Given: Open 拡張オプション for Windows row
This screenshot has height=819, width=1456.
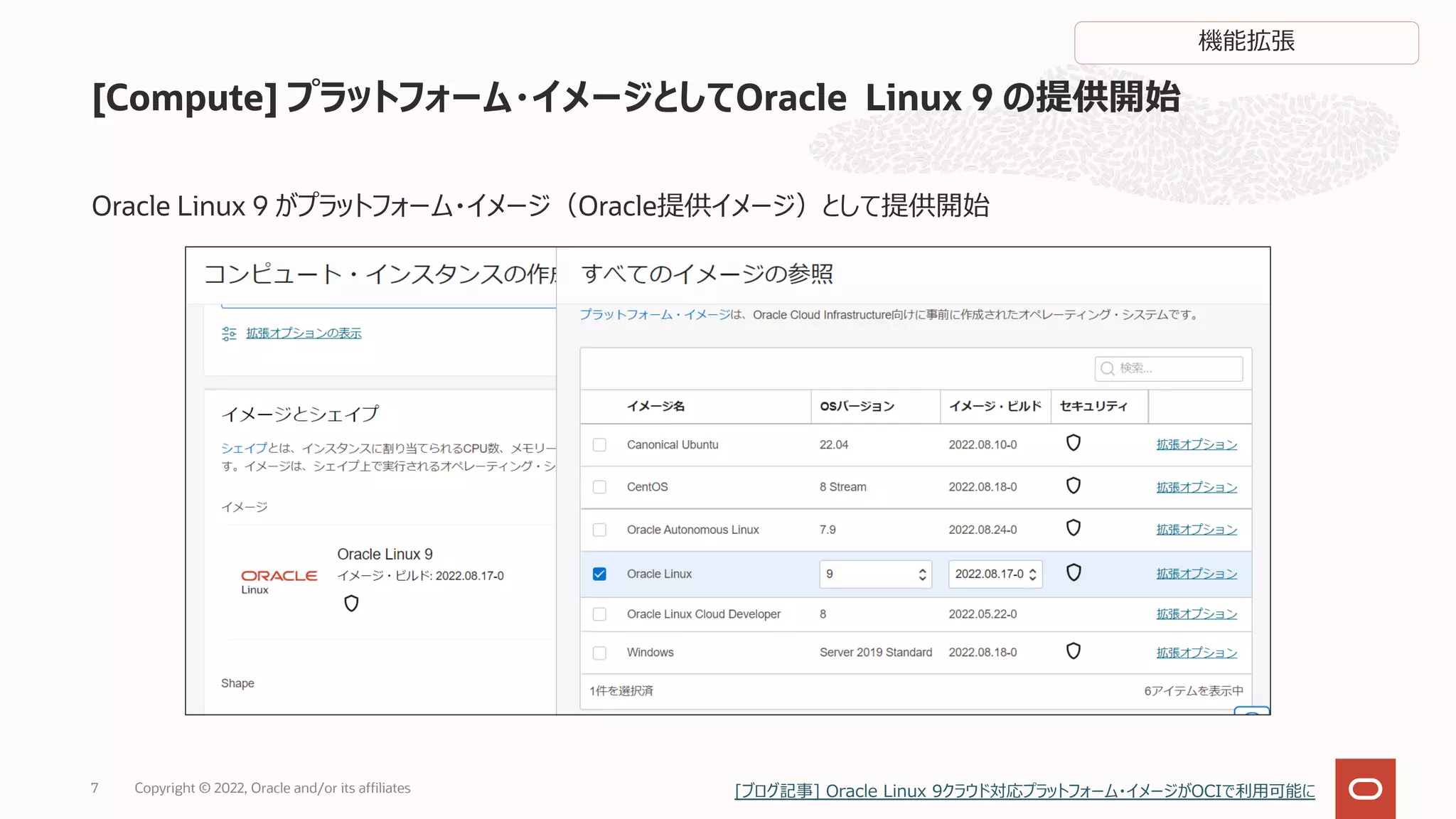Looking at the screenshot, I should (1197, 653).
